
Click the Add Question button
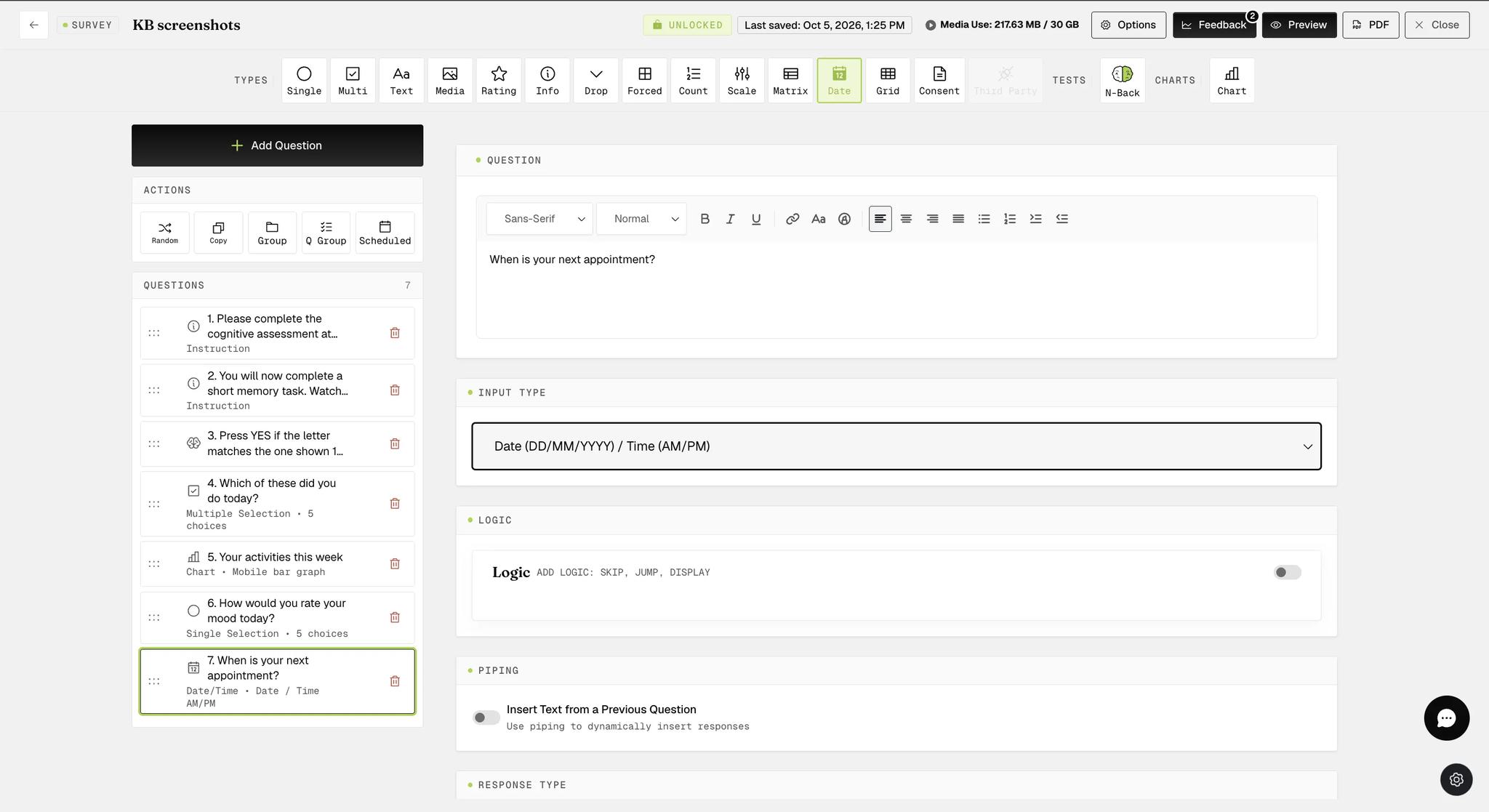coord(277,145)
